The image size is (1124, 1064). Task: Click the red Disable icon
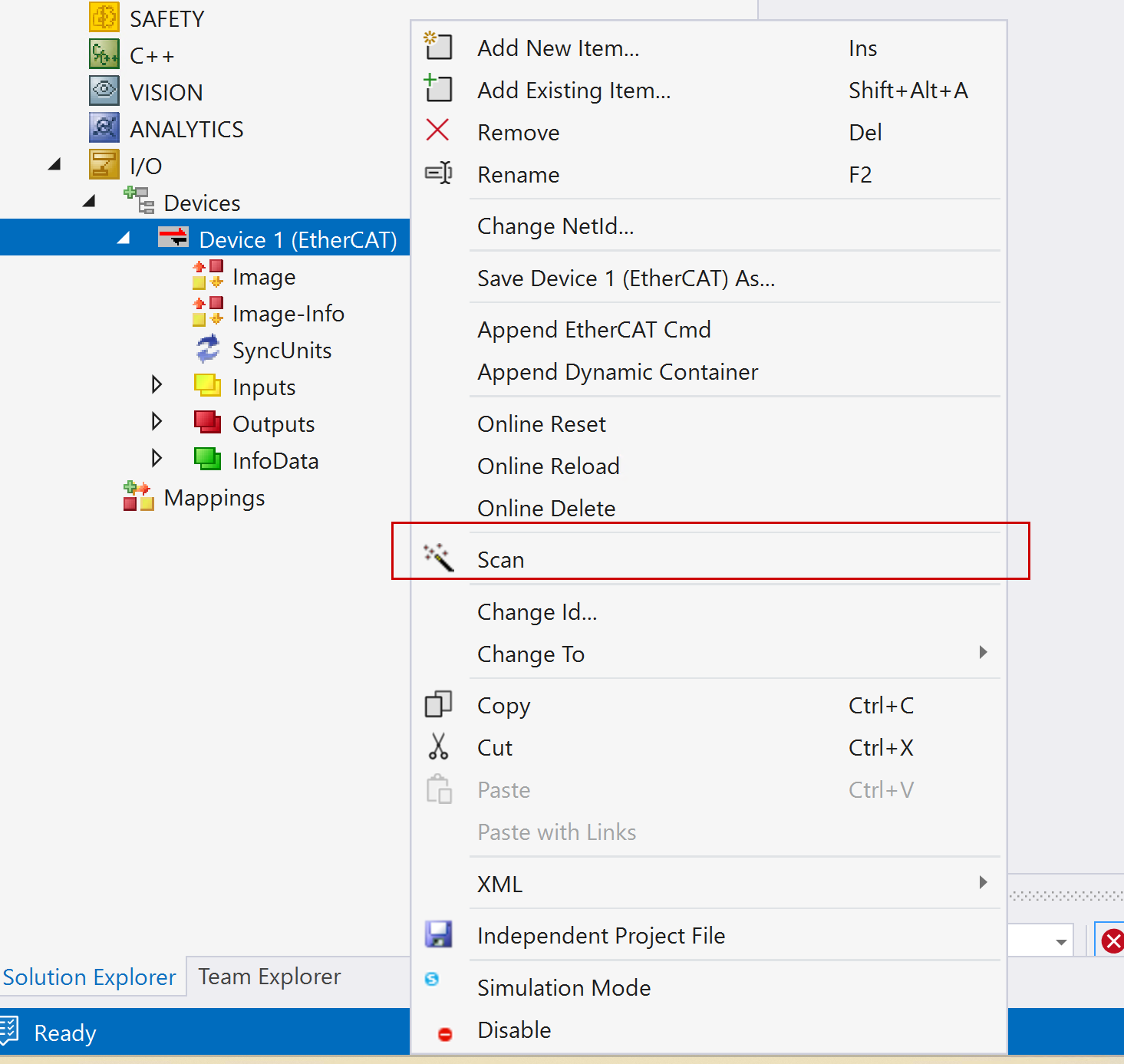click(x=444, y=1034)
